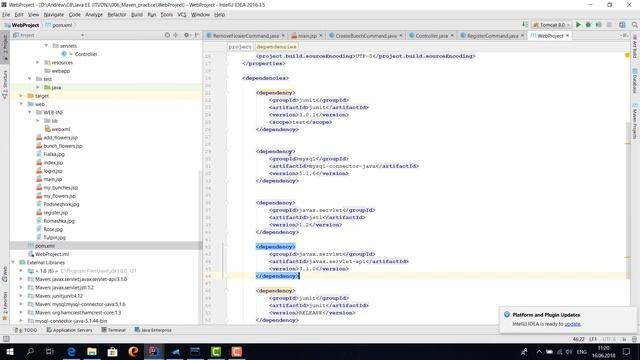Expand Maven: junit:junit:4.12 library

pos(21,296)
